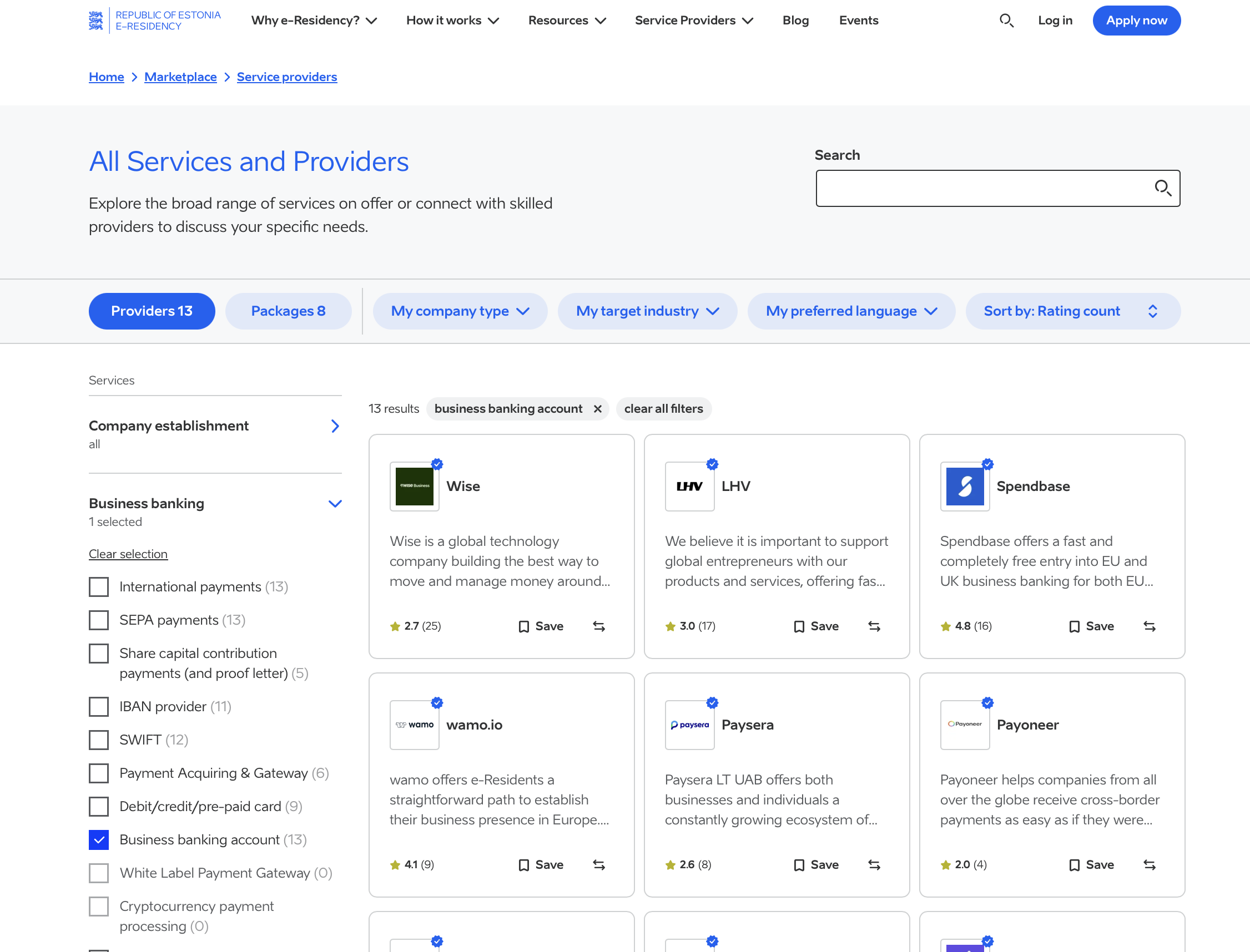
Task: Collapse Business banking section
Action: (215, 512)
